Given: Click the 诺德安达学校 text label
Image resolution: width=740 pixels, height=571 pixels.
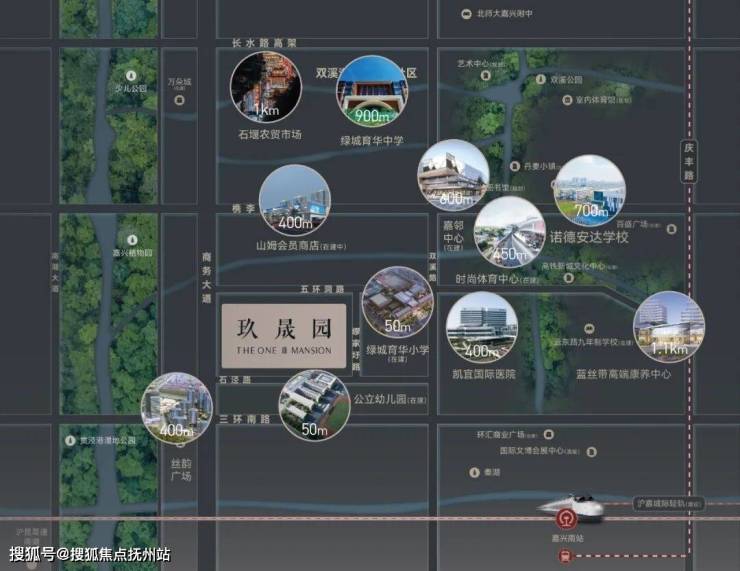Looking at the screenshot, I should click(x=589, y=237).
